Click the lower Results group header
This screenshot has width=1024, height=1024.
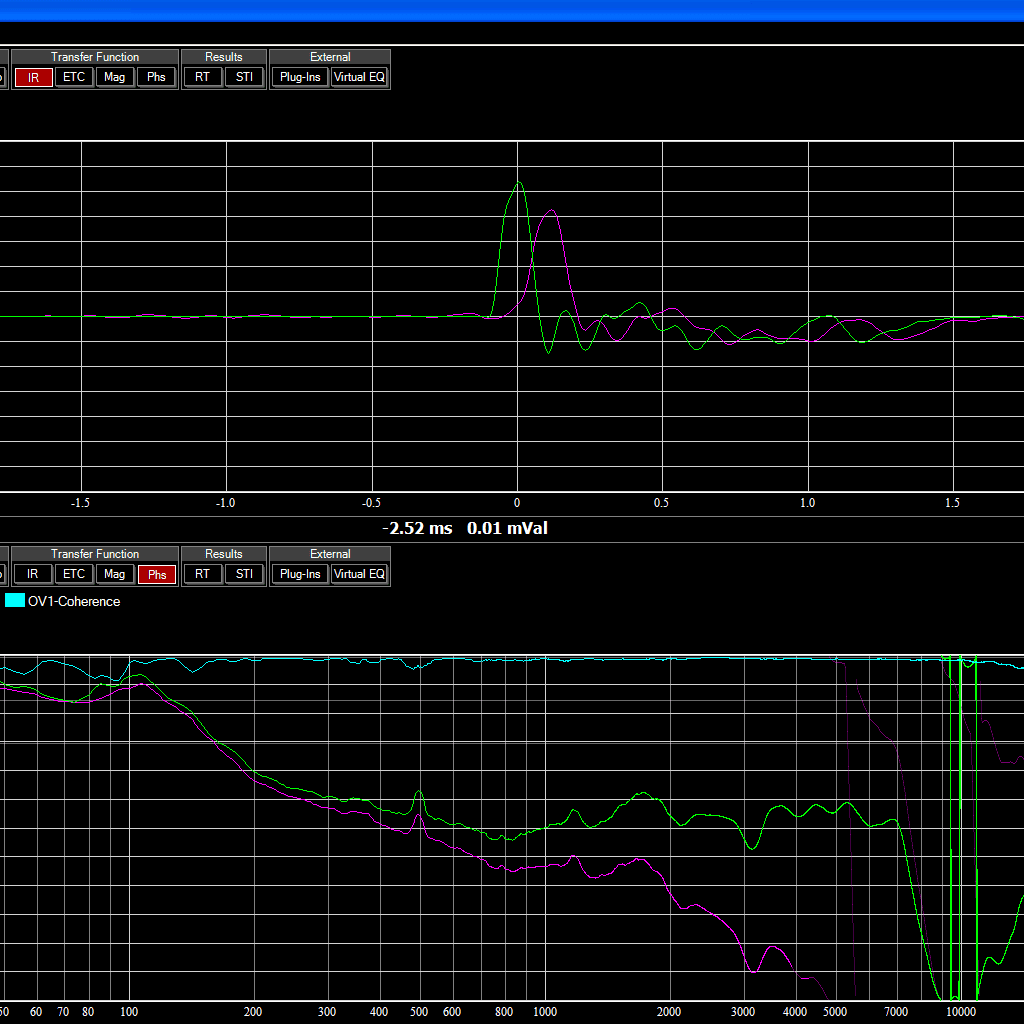(223, 554)
